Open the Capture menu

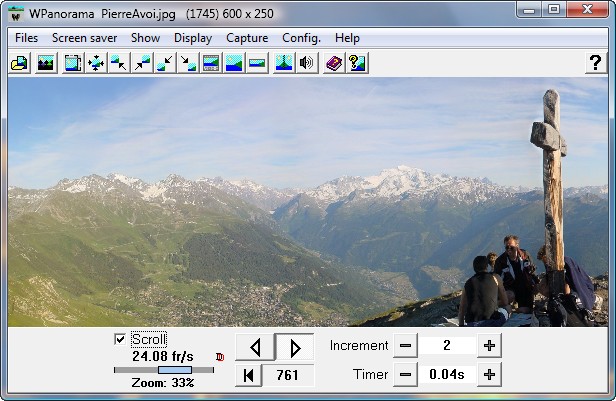(247, 38)
